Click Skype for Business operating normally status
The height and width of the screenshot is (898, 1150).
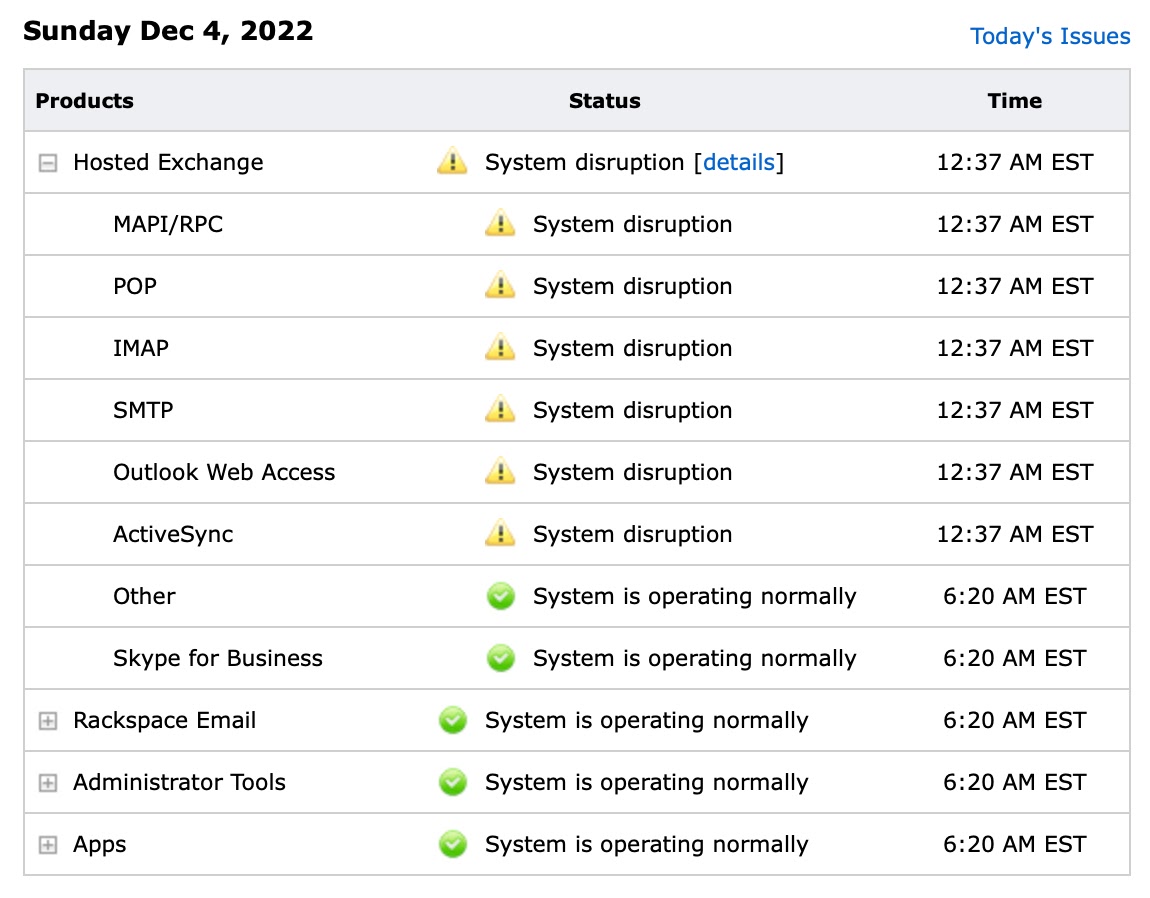coord(695,658)
